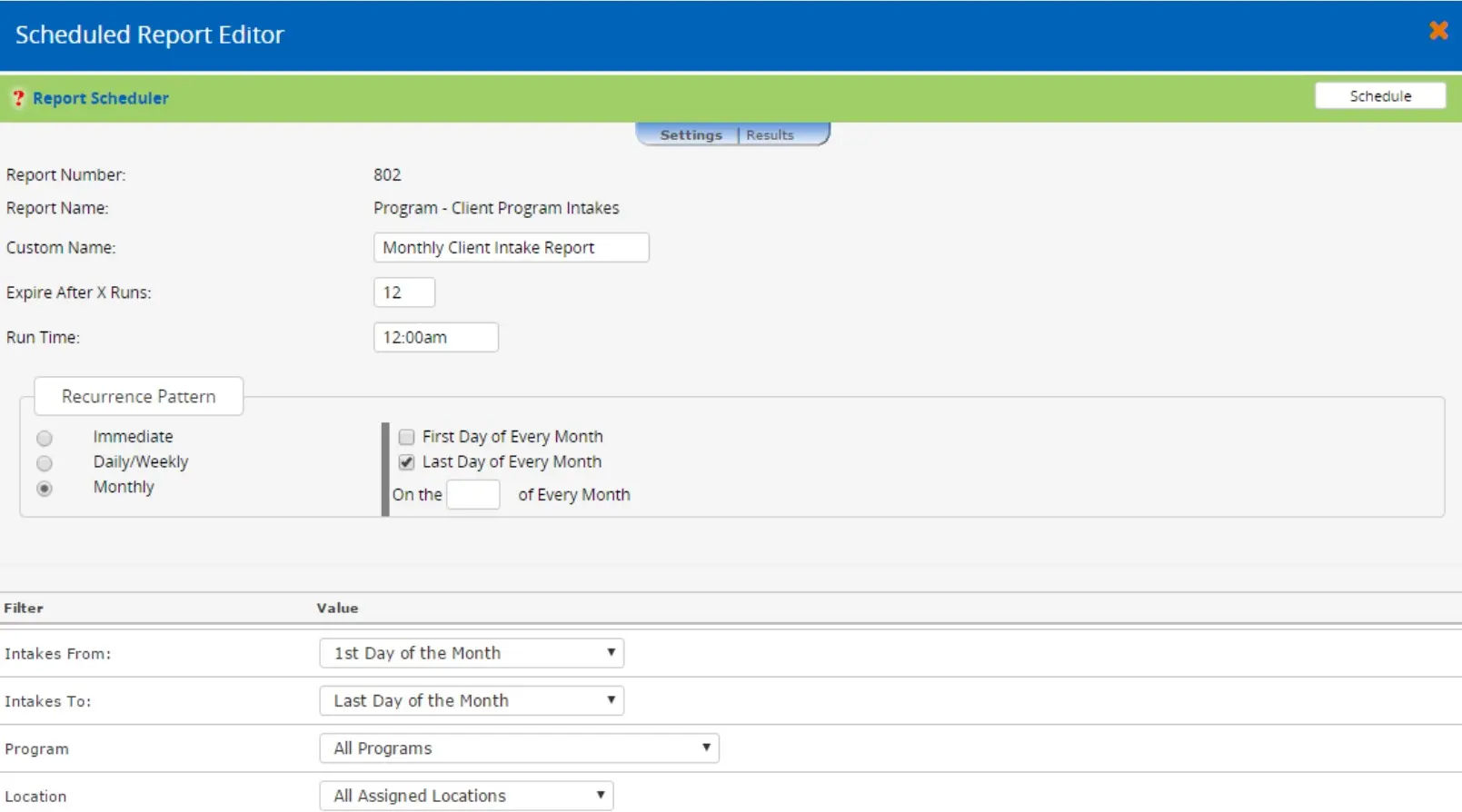Click the 'Filter' column header
The width and height of the screenshot is (1462, 812).
[x=24, y=608]
